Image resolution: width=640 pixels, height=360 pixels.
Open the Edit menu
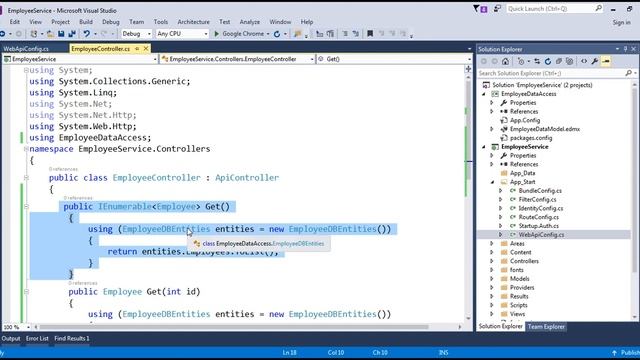15,22
